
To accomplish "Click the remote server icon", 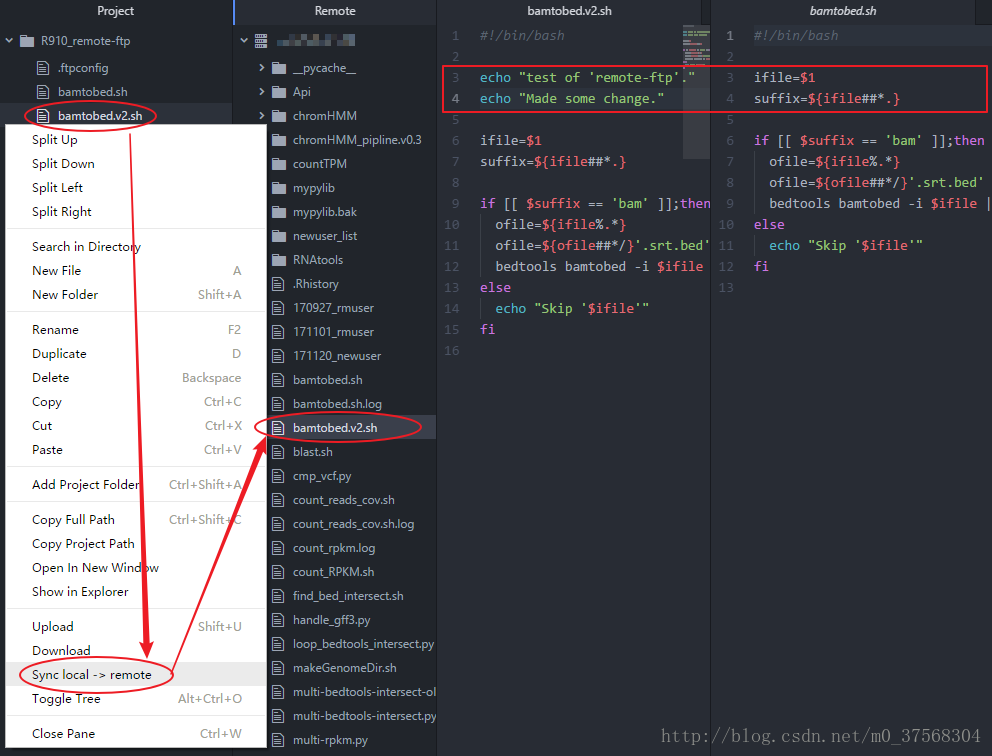I will tap(261, 41).
